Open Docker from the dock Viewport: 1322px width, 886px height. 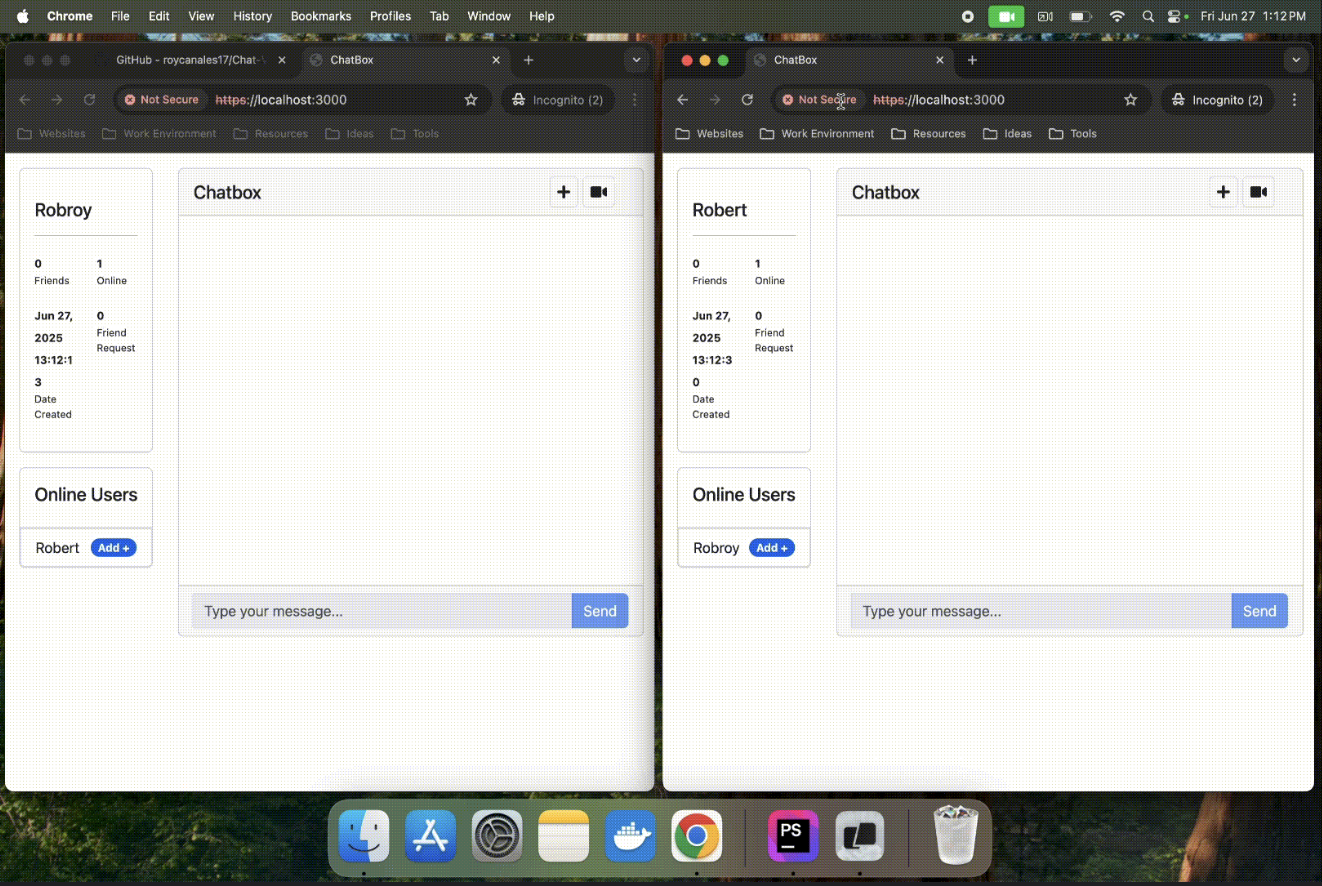(x=630, y=836)
